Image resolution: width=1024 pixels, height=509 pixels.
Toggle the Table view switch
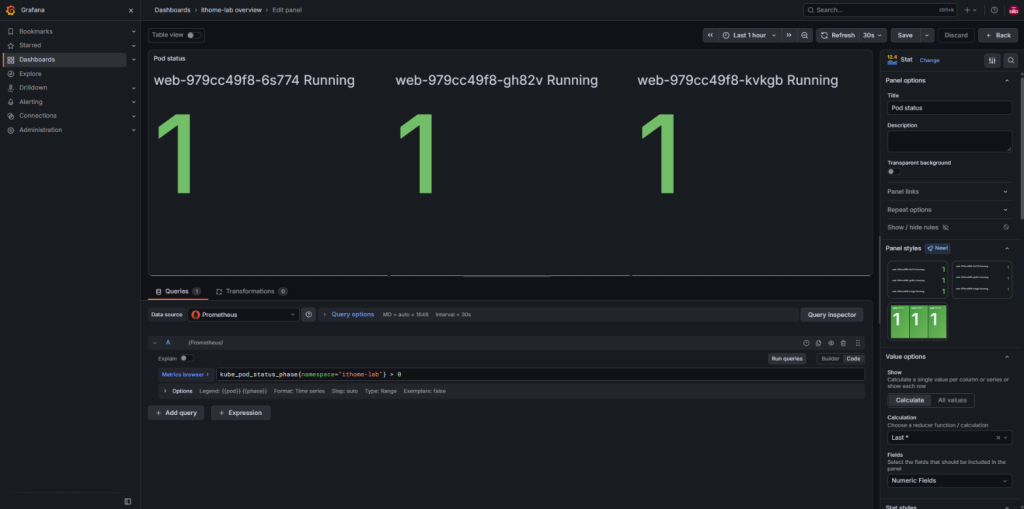click(x=194, y=35)
